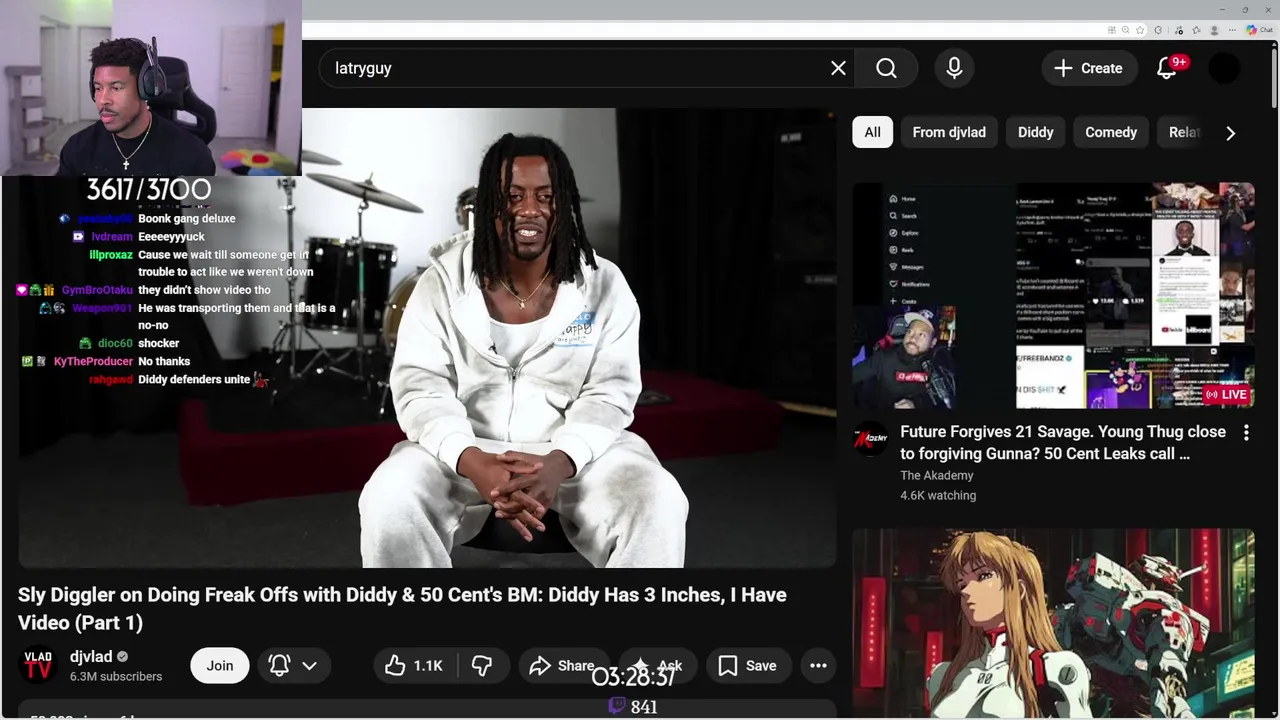Click KyTheProducer chat username
Viewport: 1280px width, 720px height.
coord(93,361)
